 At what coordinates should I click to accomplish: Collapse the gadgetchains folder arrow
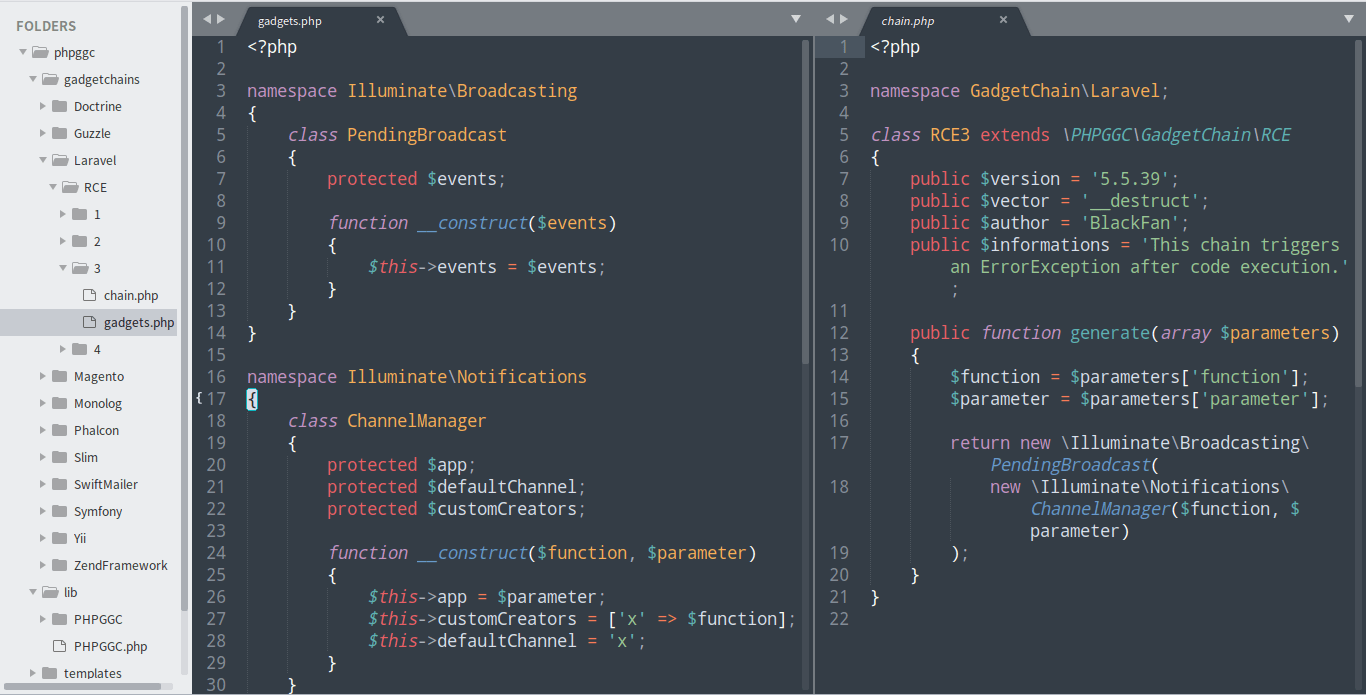pos(33,79)
